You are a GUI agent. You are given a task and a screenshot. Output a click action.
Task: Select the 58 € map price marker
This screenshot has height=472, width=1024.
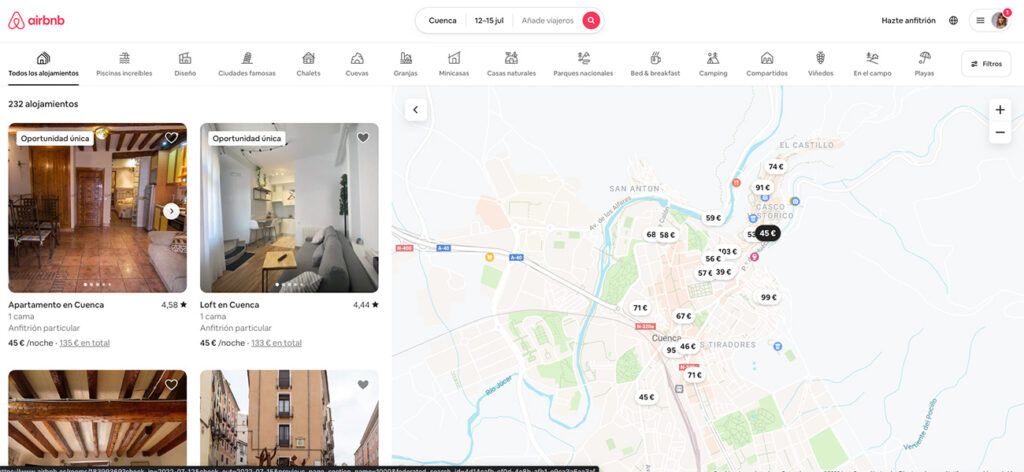click(x=667, y=234)
